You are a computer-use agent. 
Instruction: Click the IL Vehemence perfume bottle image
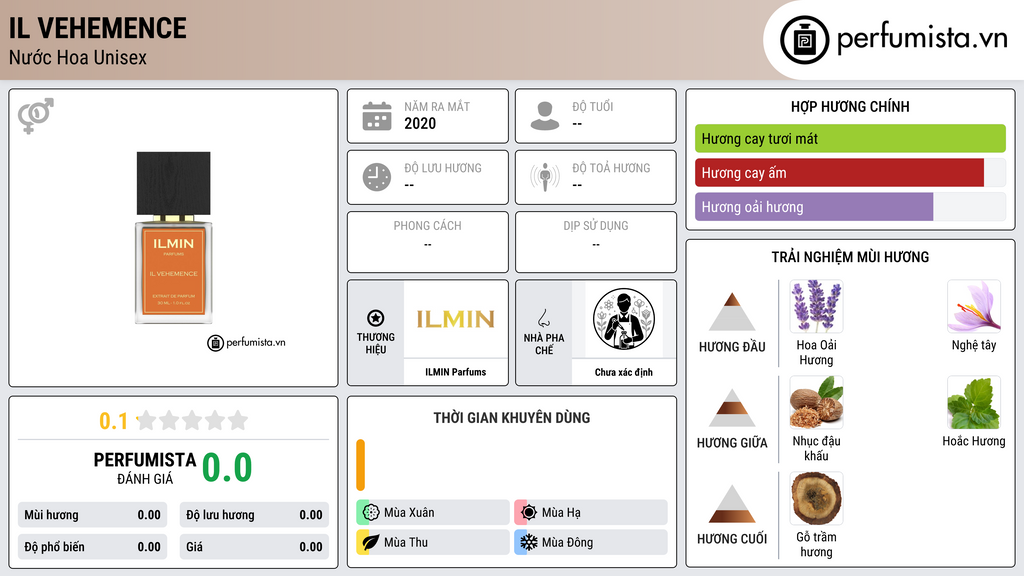[x=174, y=238]
